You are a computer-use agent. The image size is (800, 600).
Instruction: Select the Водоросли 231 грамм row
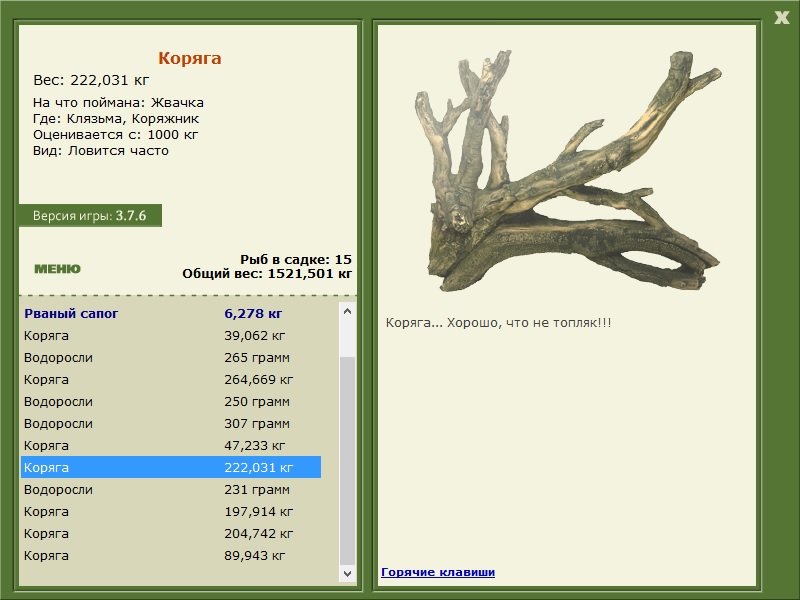click(171, 489)
